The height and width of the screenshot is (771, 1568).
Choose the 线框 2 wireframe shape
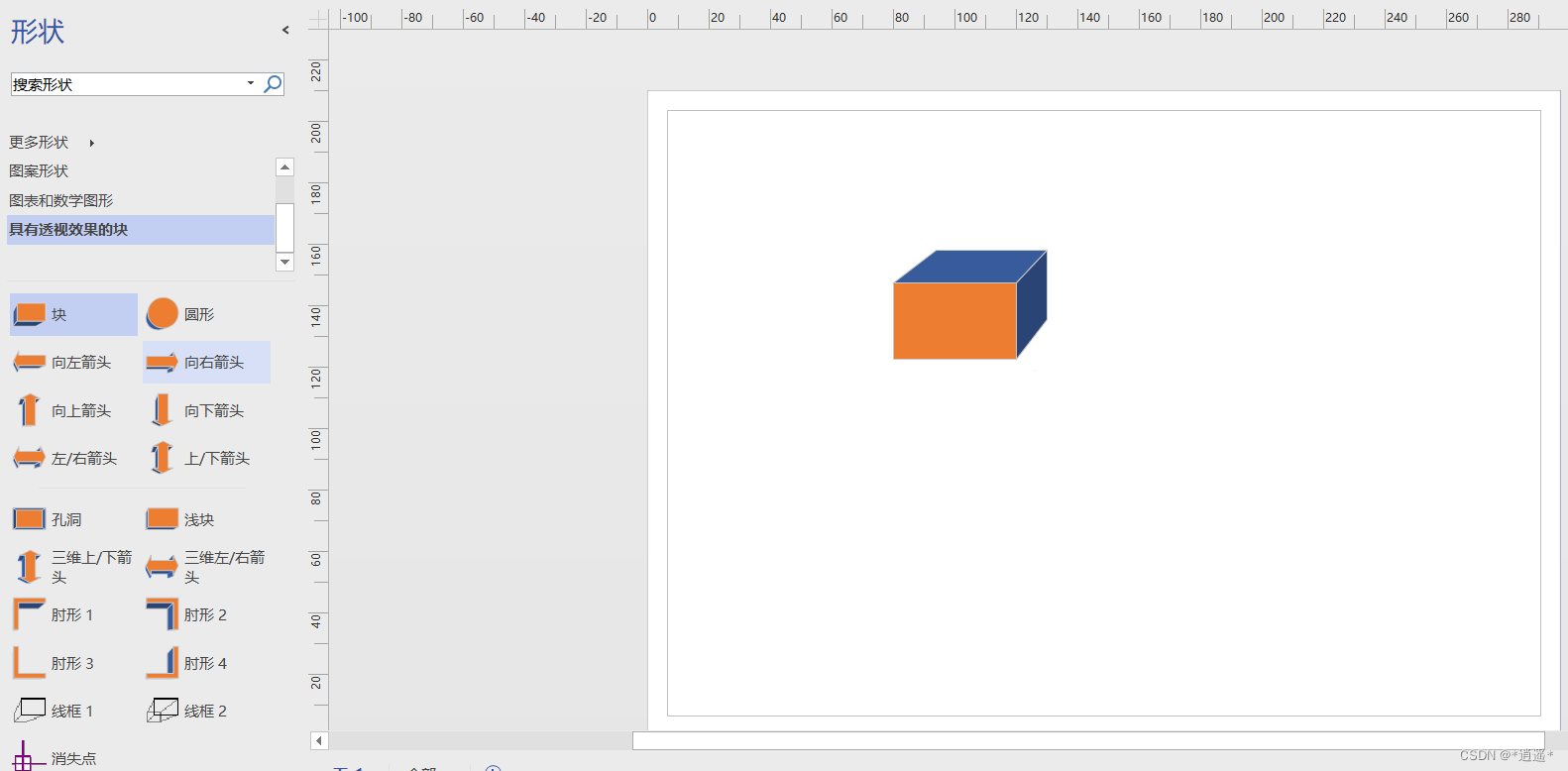[x=162, y=711]
